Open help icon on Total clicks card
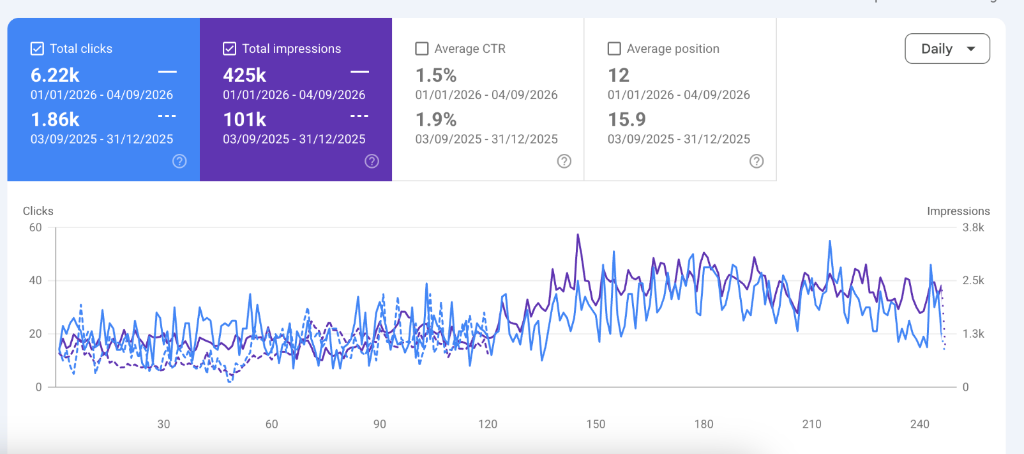The height and width of the screenshot is (454, 1024). point(180,161)
